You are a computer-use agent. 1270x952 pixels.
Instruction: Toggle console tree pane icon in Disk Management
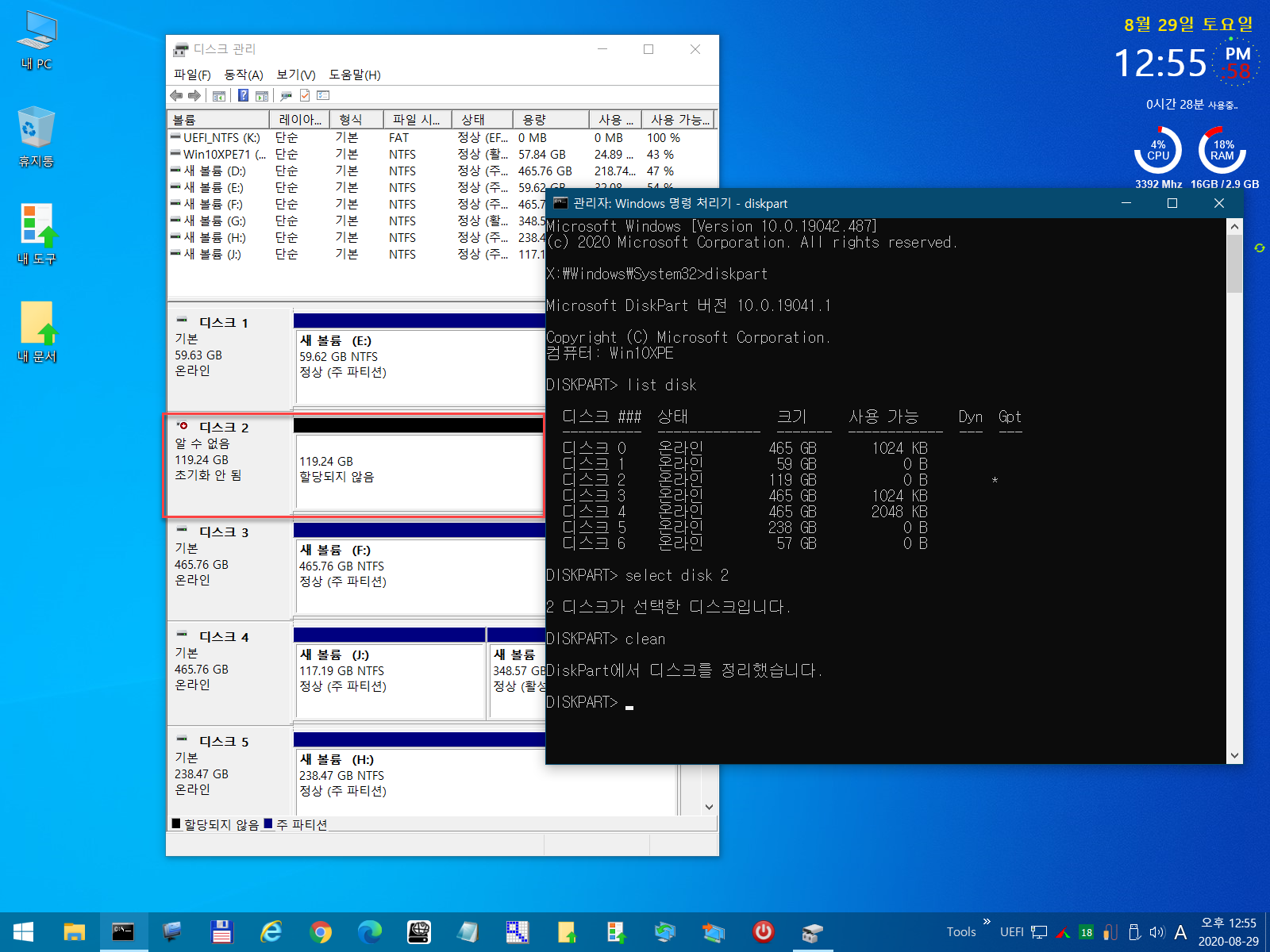[x=219, y=96]
